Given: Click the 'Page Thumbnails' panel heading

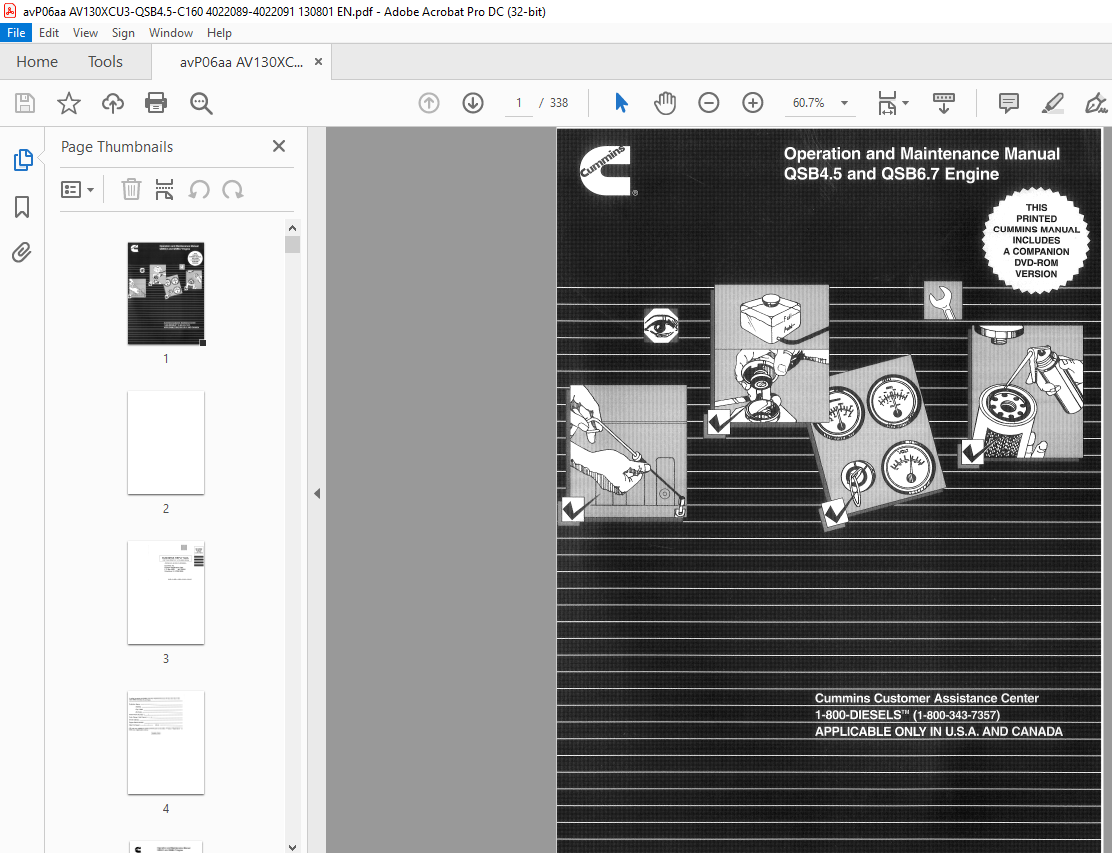Looking at the screenshot, I should (x=117, y=147).
